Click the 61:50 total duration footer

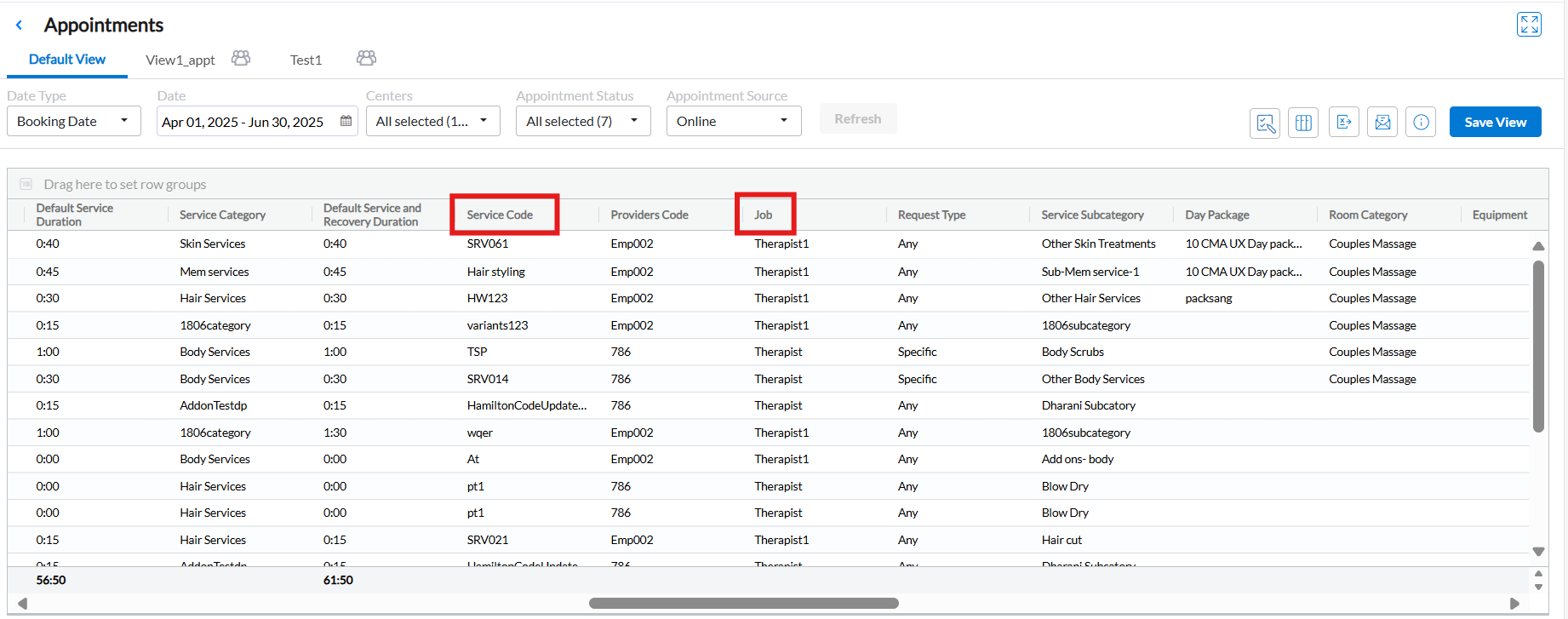click(x=338, y=580)
